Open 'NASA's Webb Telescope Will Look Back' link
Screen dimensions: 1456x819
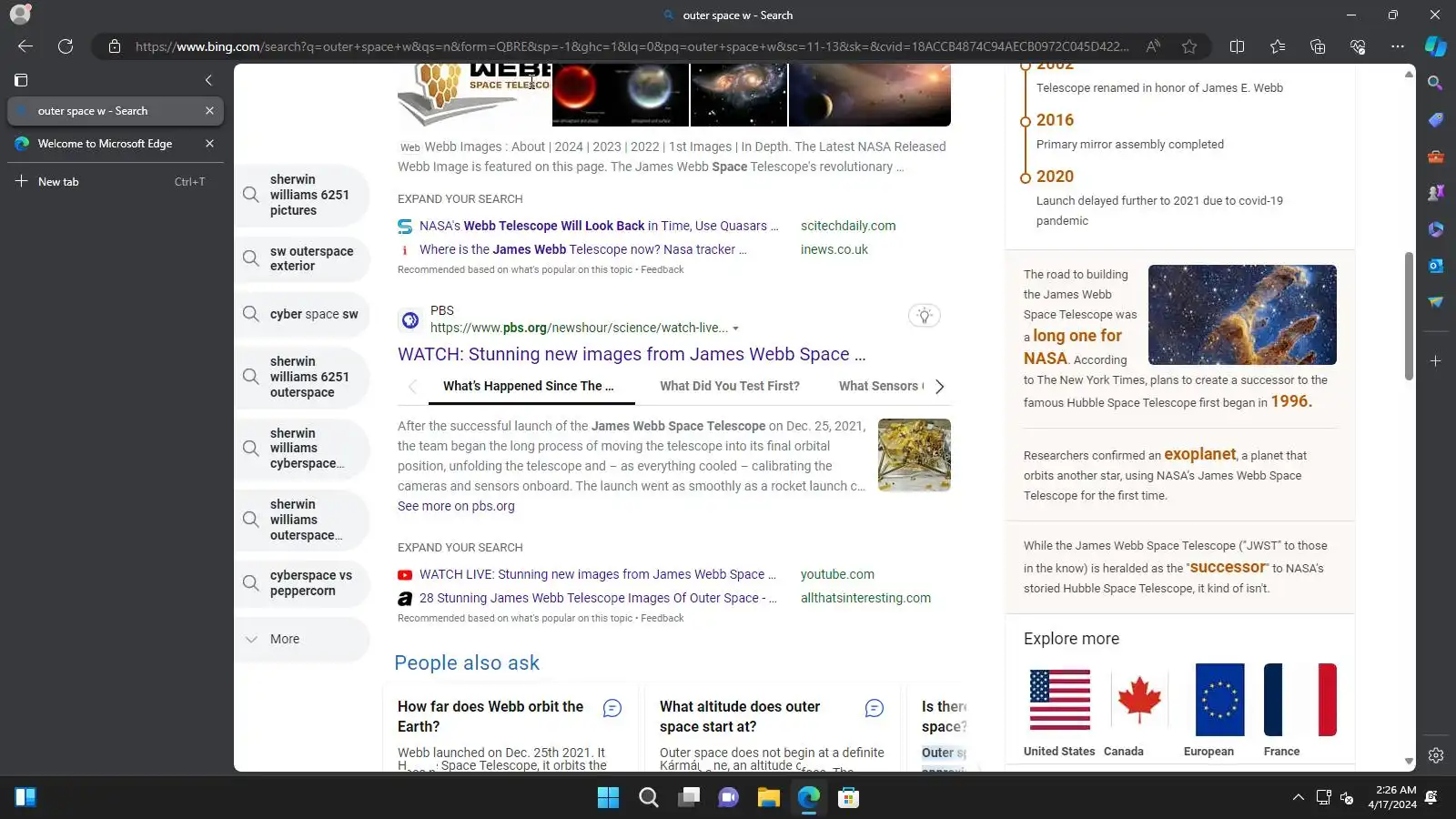tap(599, 226)
